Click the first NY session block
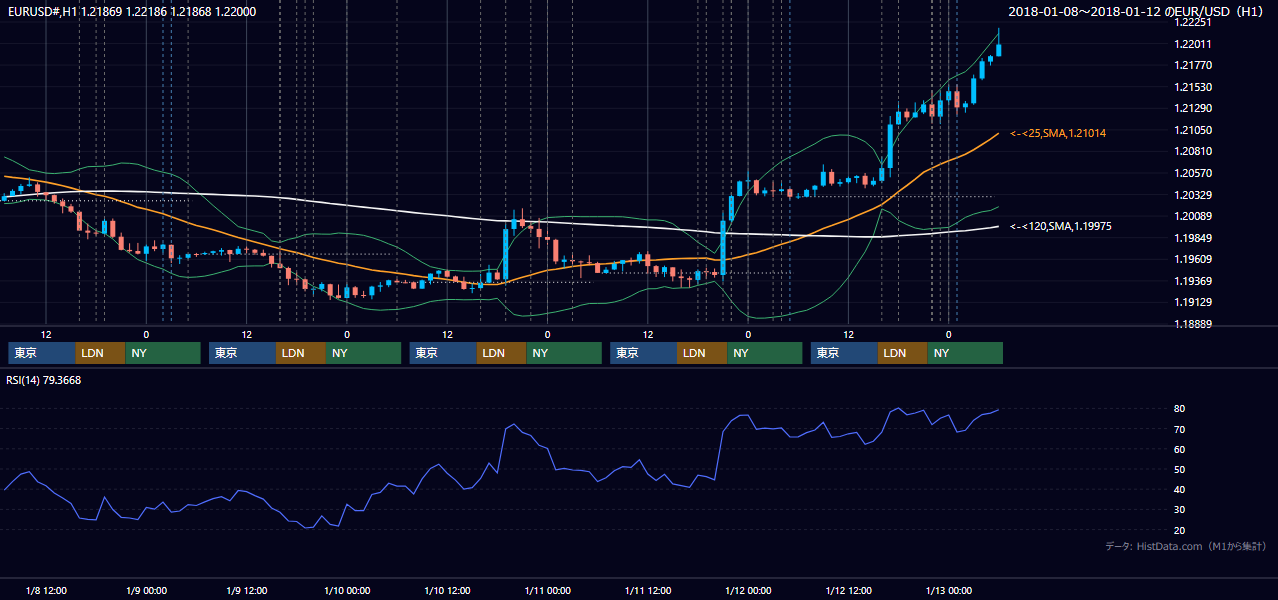Image resolution: width=1278 pixels, height=600 pixels. click(x=162, y=353)
